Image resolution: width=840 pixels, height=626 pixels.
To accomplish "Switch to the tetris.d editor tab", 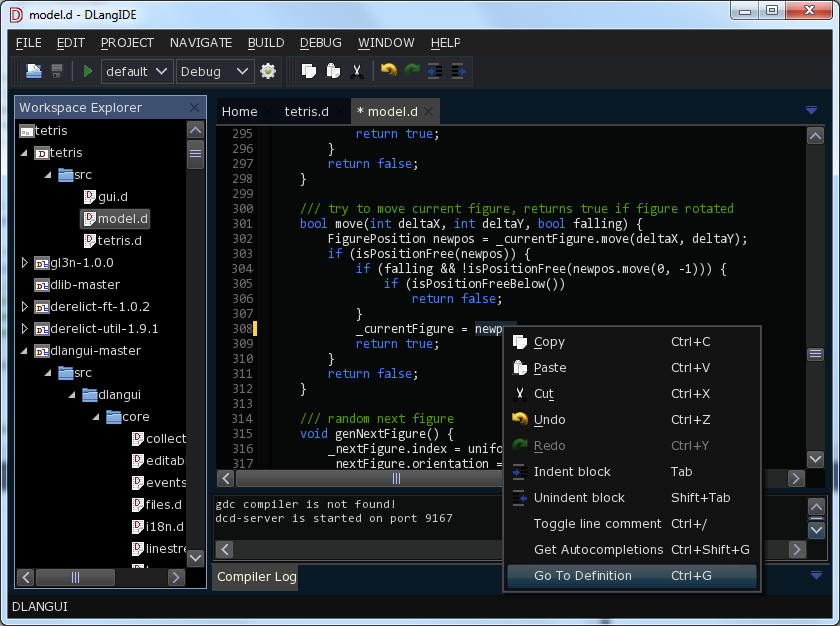I will click(x=305, y=111).
